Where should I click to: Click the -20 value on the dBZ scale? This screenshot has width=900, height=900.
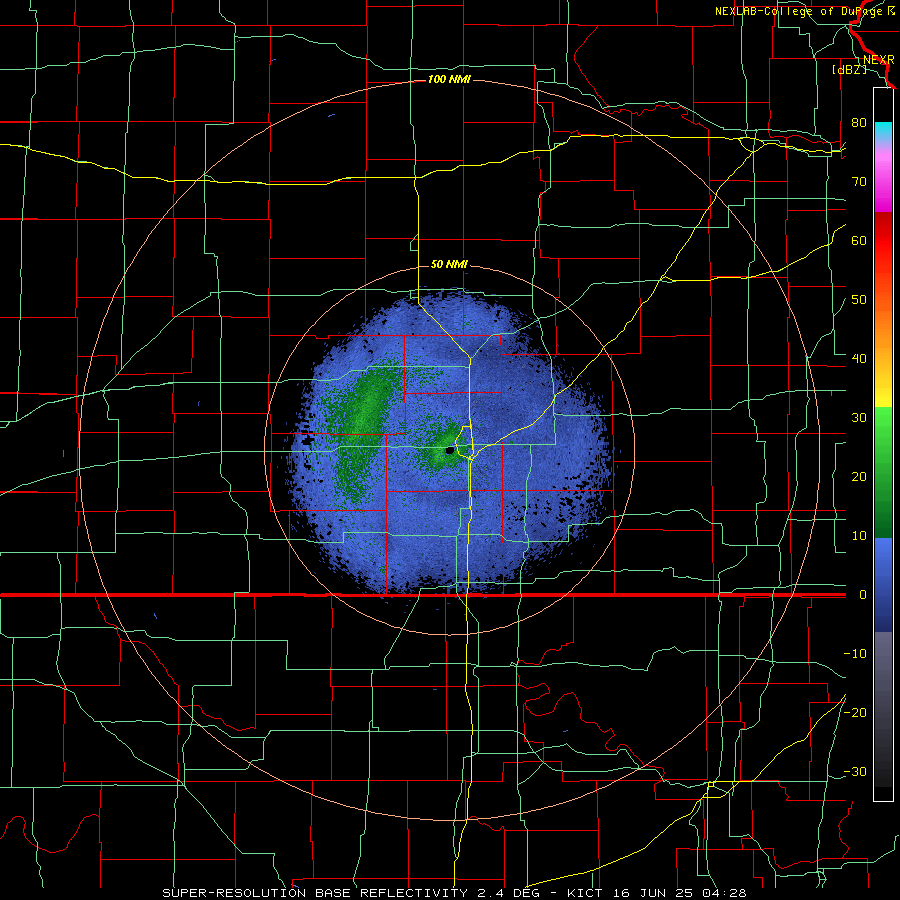pyautogui.click(x=855, y=712)
